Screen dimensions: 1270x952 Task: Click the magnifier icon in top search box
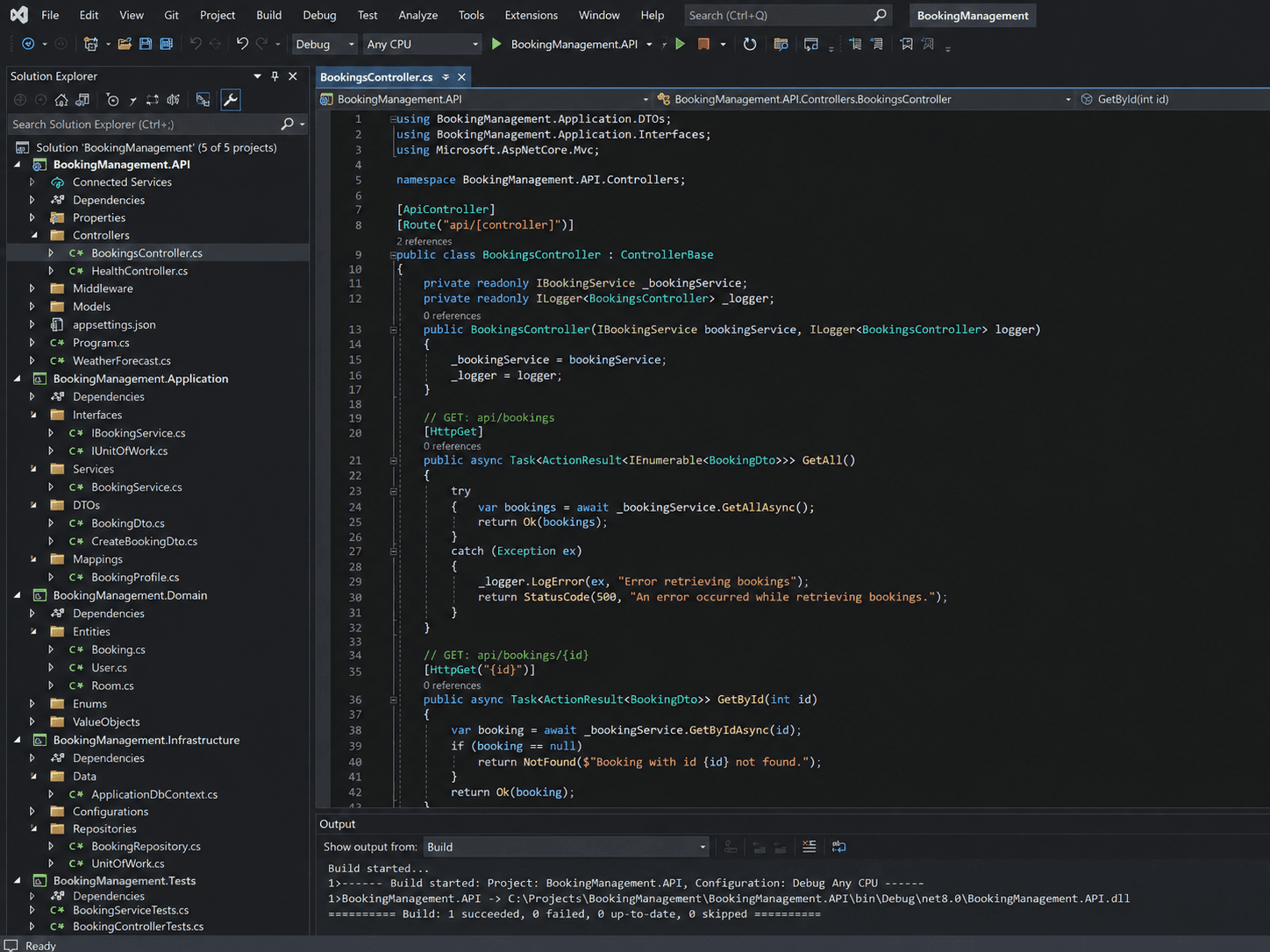tap(880, 15)
